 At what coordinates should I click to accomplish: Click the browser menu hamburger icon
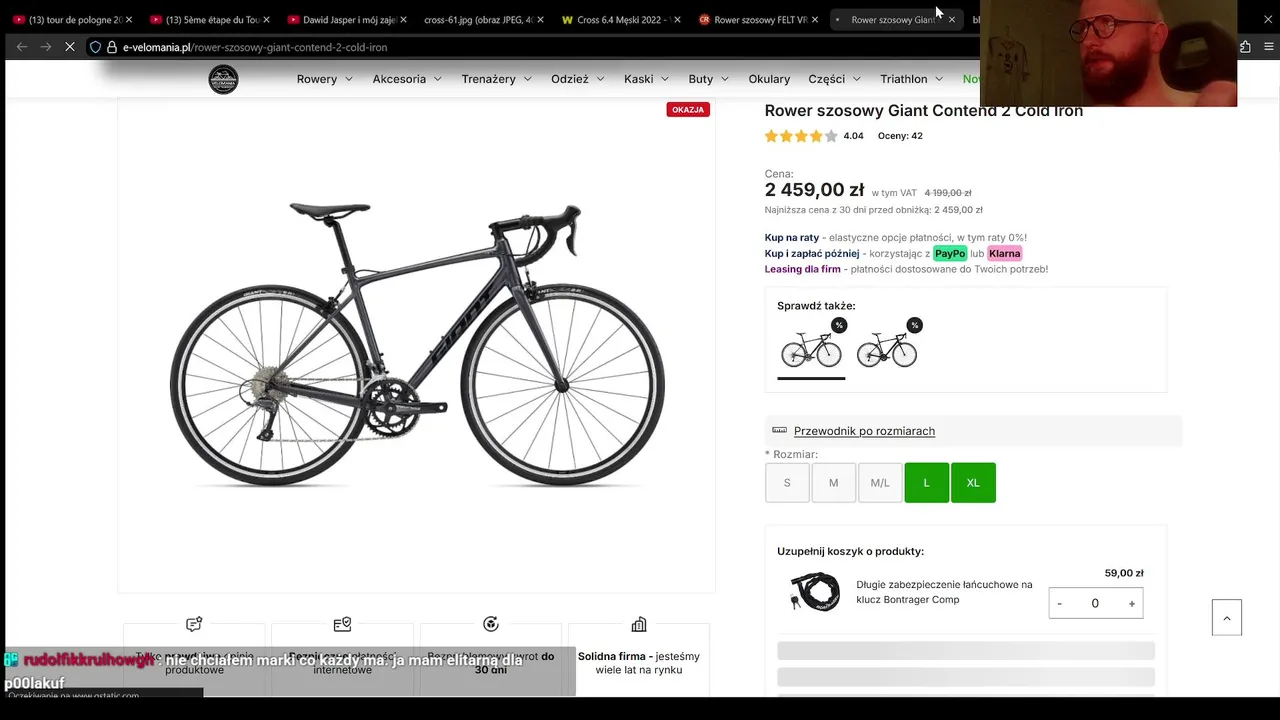(x=1269, y=47)
